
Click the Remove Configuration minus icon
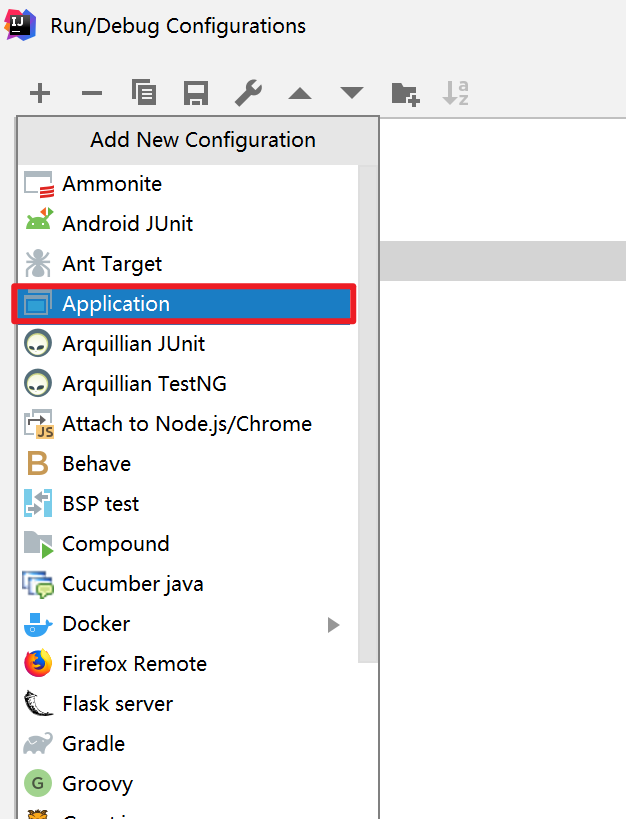coord(92,94)
